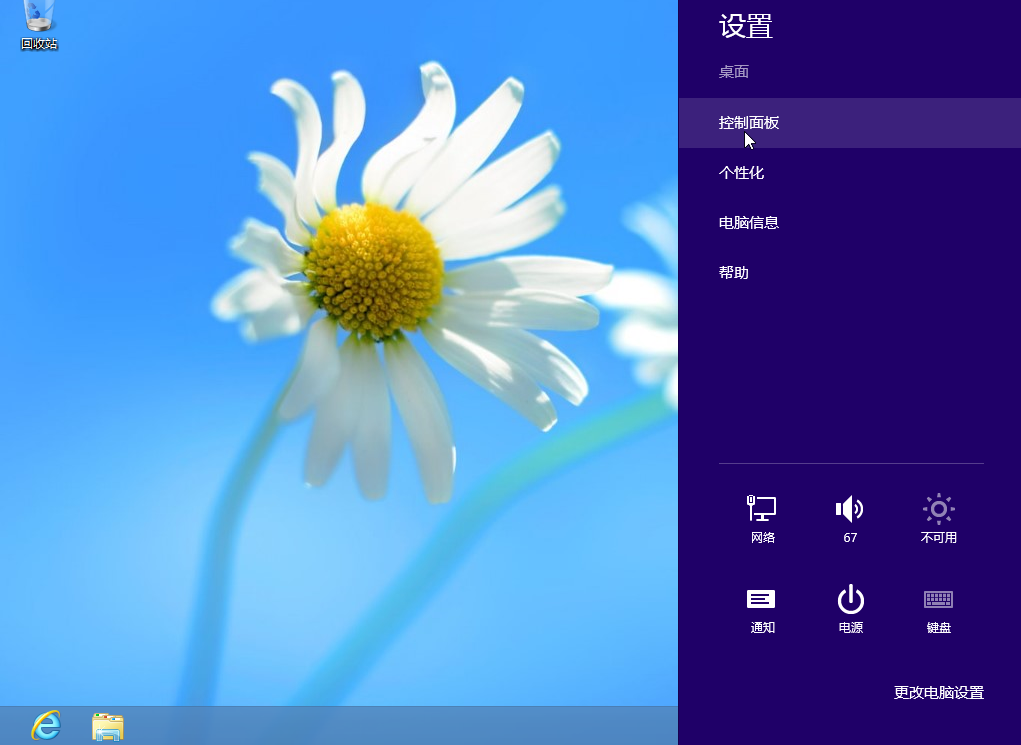This screenshot has height=745, width=1021.
Task: Choose 帮助 in the settings panel
Action: pos(734,273)
